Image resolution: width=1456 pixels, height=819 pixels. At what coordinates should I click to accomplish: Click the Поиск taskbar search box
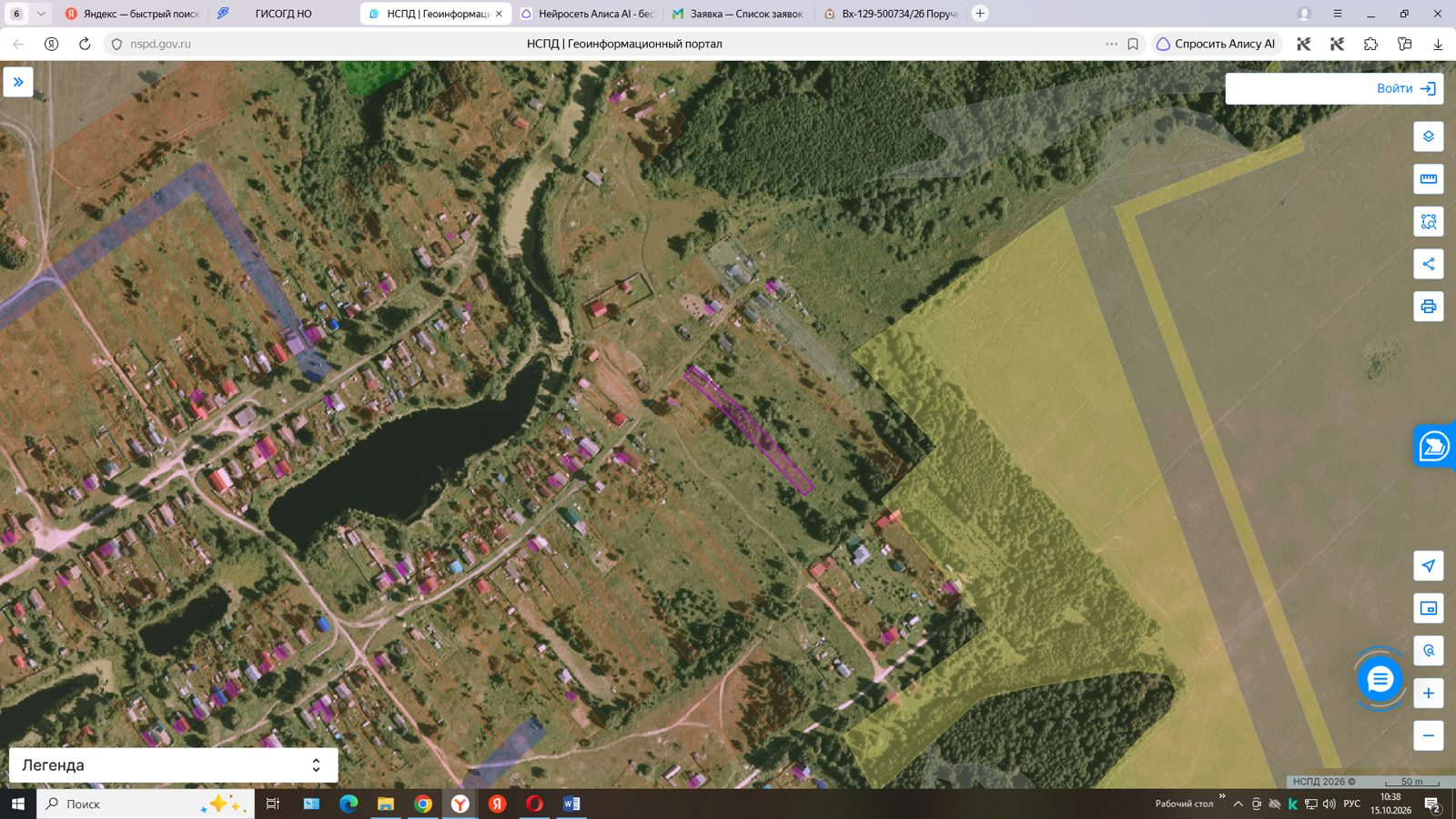pyautogui.click(x=146, y=804)
